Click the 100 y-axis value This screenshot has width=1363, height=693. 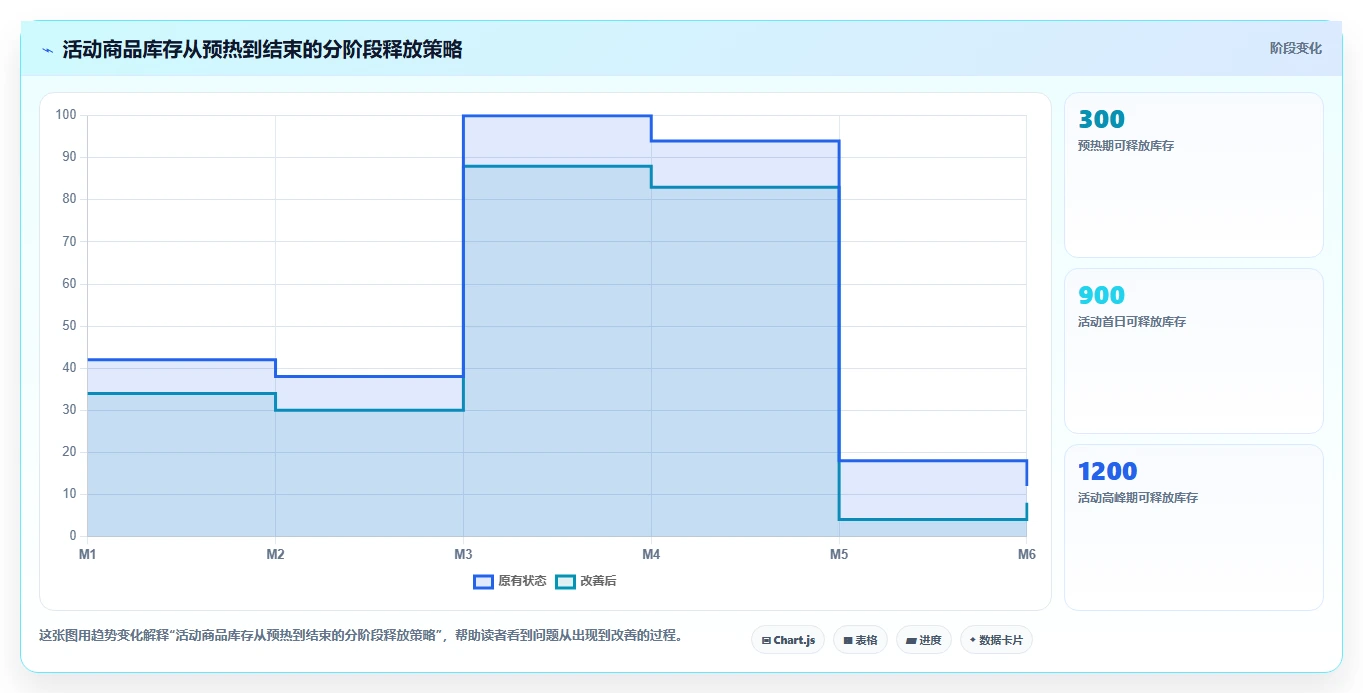(66, 115)
